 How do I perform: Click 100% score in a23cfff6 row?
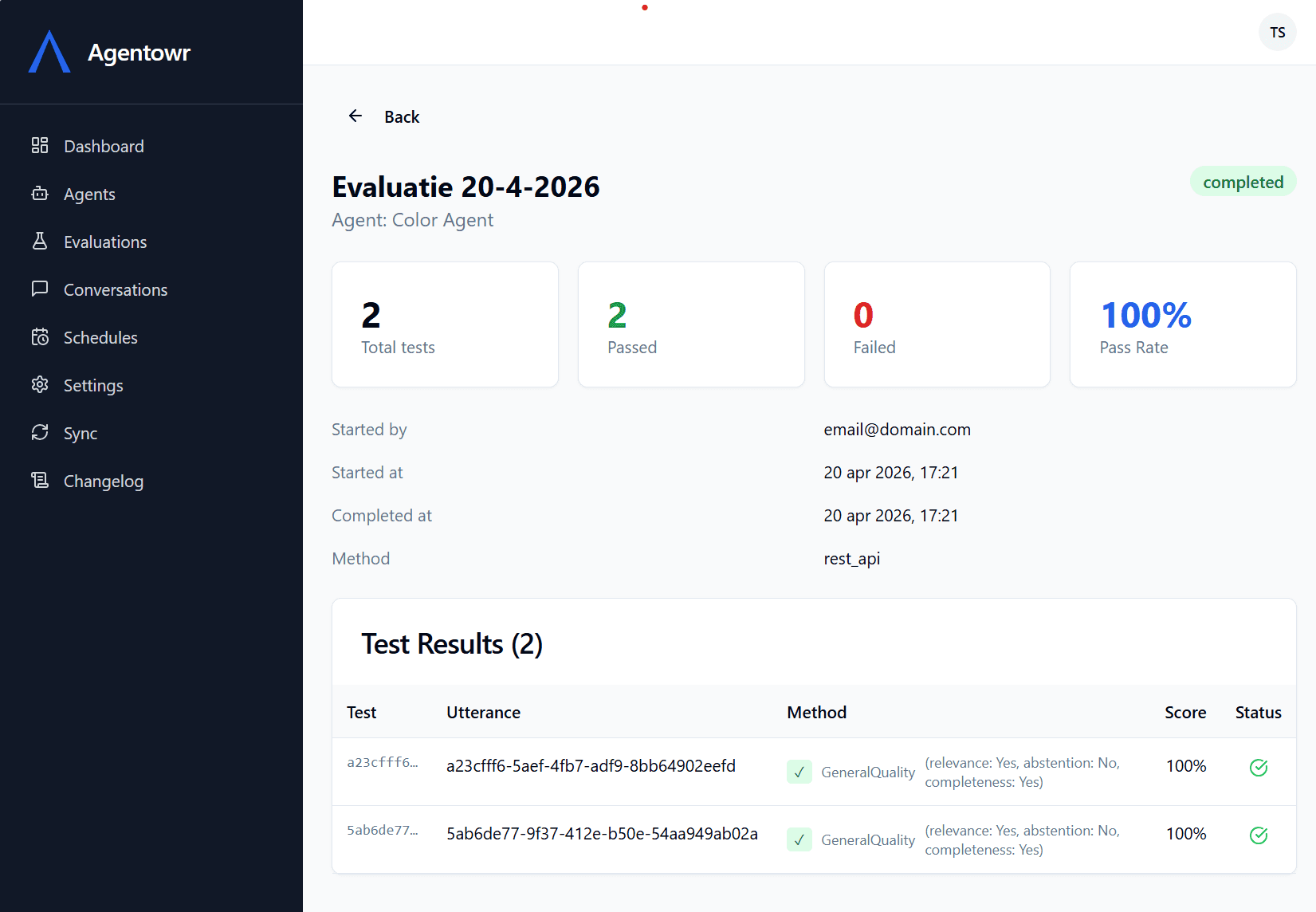pyautogui.click(x=1186, y=766)
